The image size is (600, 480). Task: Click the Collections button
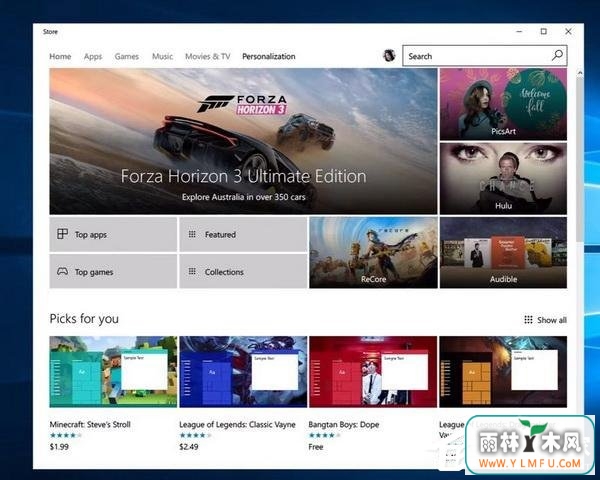pos(243,271)
